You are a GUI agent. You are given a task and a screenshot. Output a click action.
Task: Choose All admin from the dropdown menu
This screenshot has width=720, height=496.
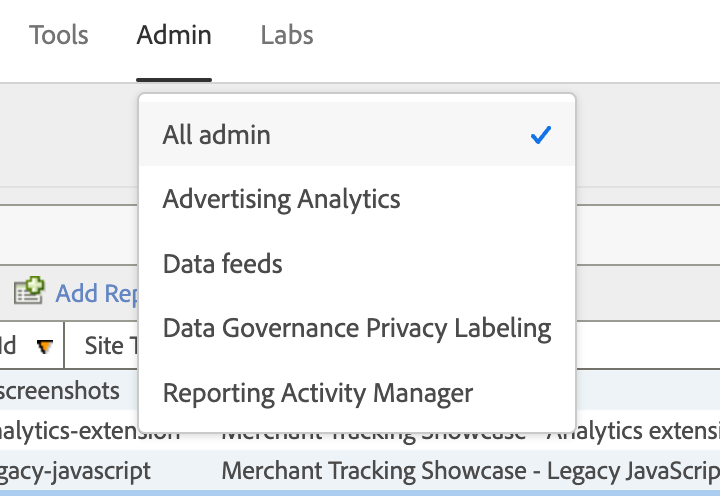click(x=357, y=135)
